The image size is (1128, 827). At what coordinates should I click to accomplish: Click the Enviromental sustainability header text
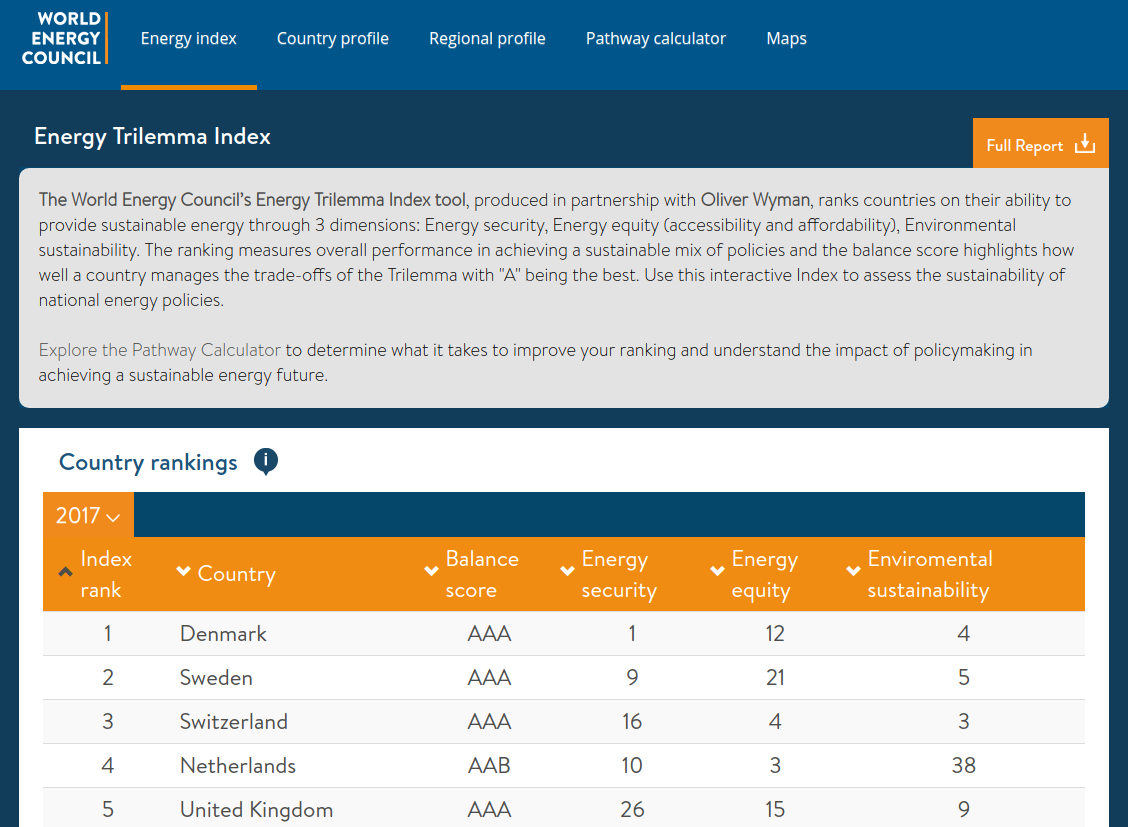pyautogui.click(x=929, y=574)
